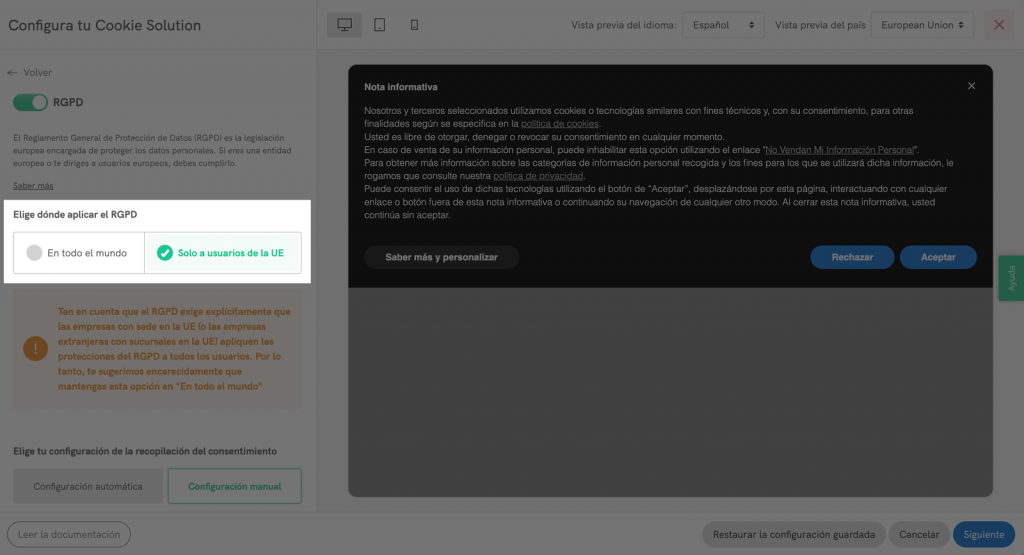This screenshot has width=1024, height=555.
Task: Close the configurator with red X
Action: click(x=998, y=25)
